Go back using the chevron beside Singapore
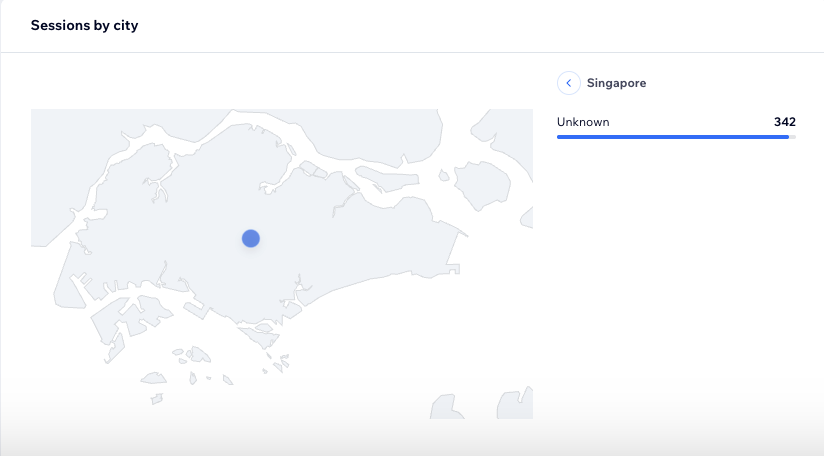The height and width of the screenshot is (456, 824). pyautogui.click(x=569, y=83)
